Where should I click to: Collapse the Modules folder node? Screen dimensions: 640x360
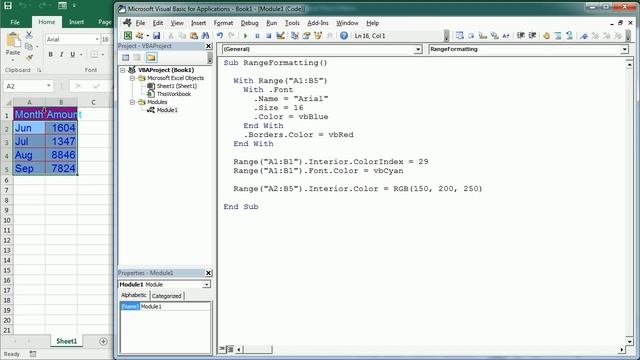pos(132,102)
